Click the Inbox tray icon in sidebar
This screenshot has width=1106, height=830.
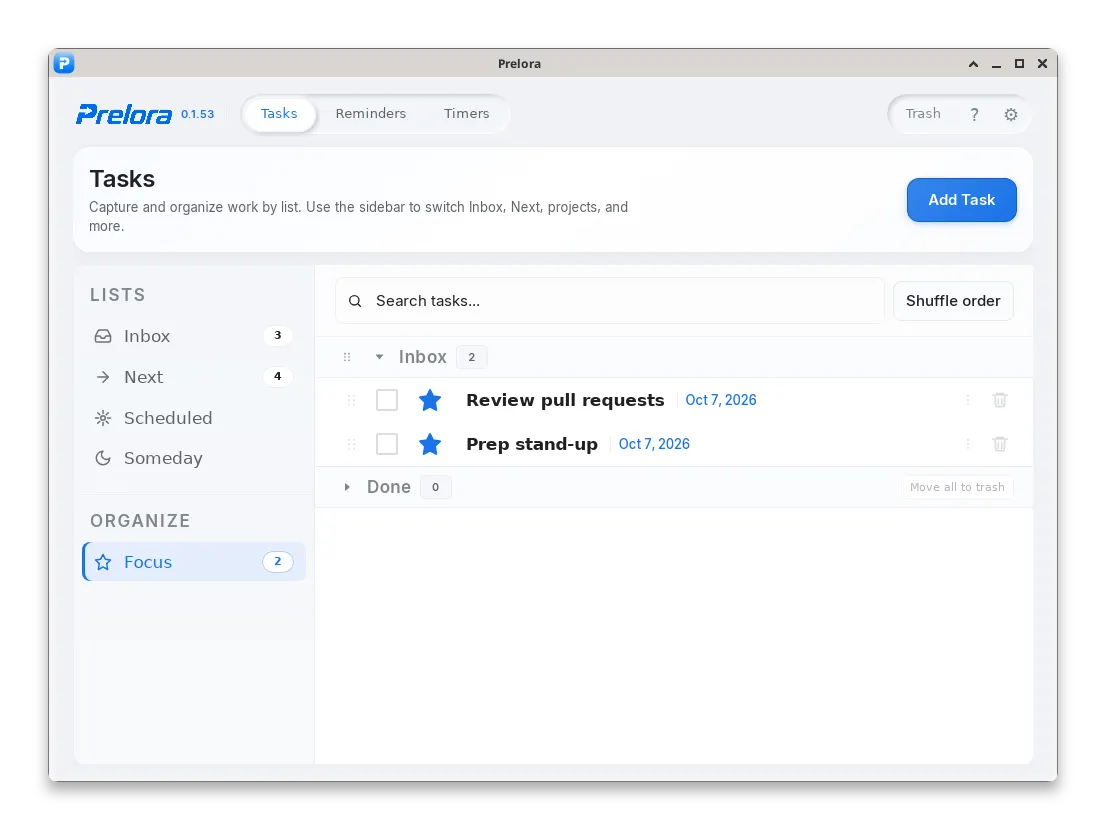pos(103,336)
